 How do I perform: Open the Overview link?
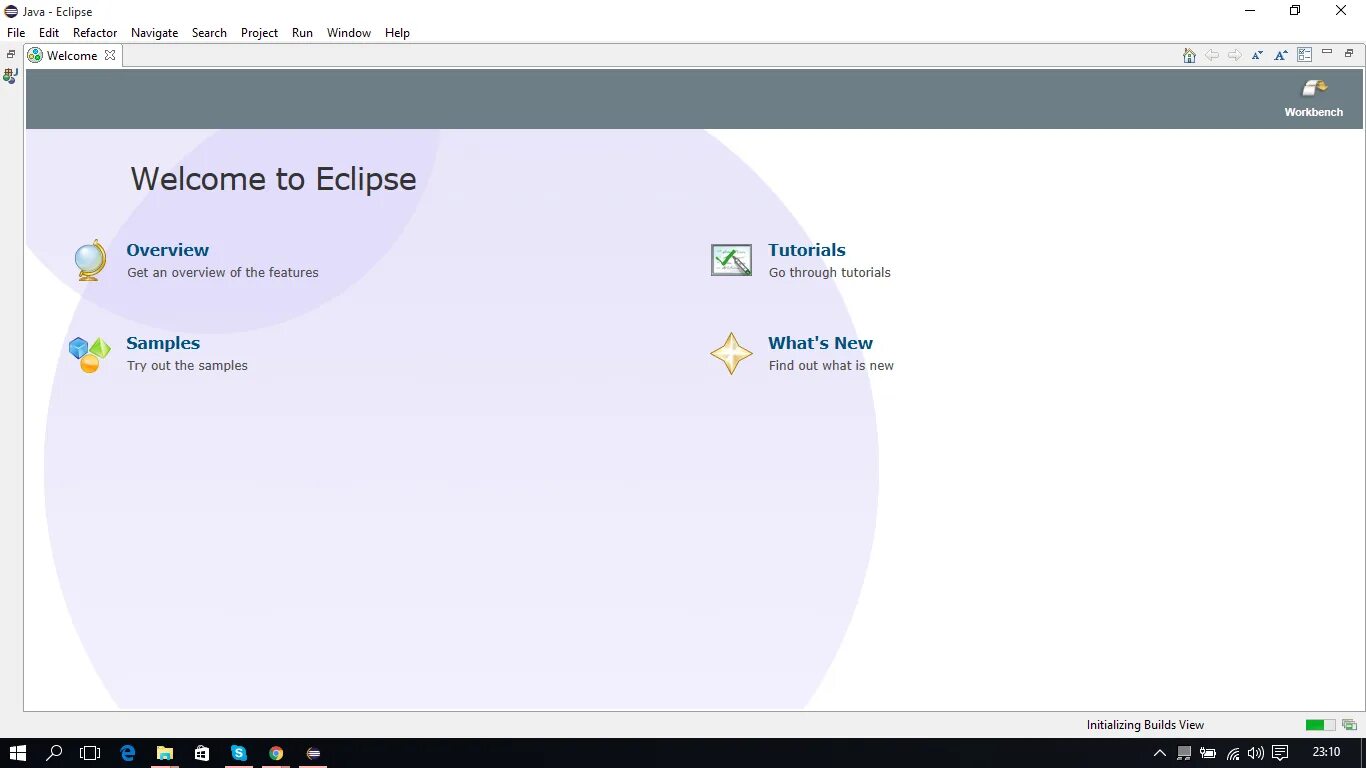click(167, 250)
